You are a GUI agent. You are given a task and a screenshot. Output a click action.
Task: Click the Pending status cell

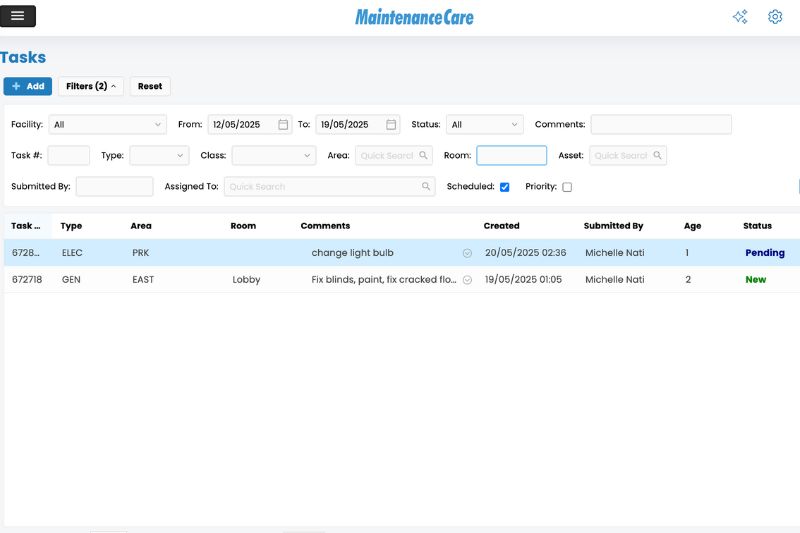click(x=765, y=253)
